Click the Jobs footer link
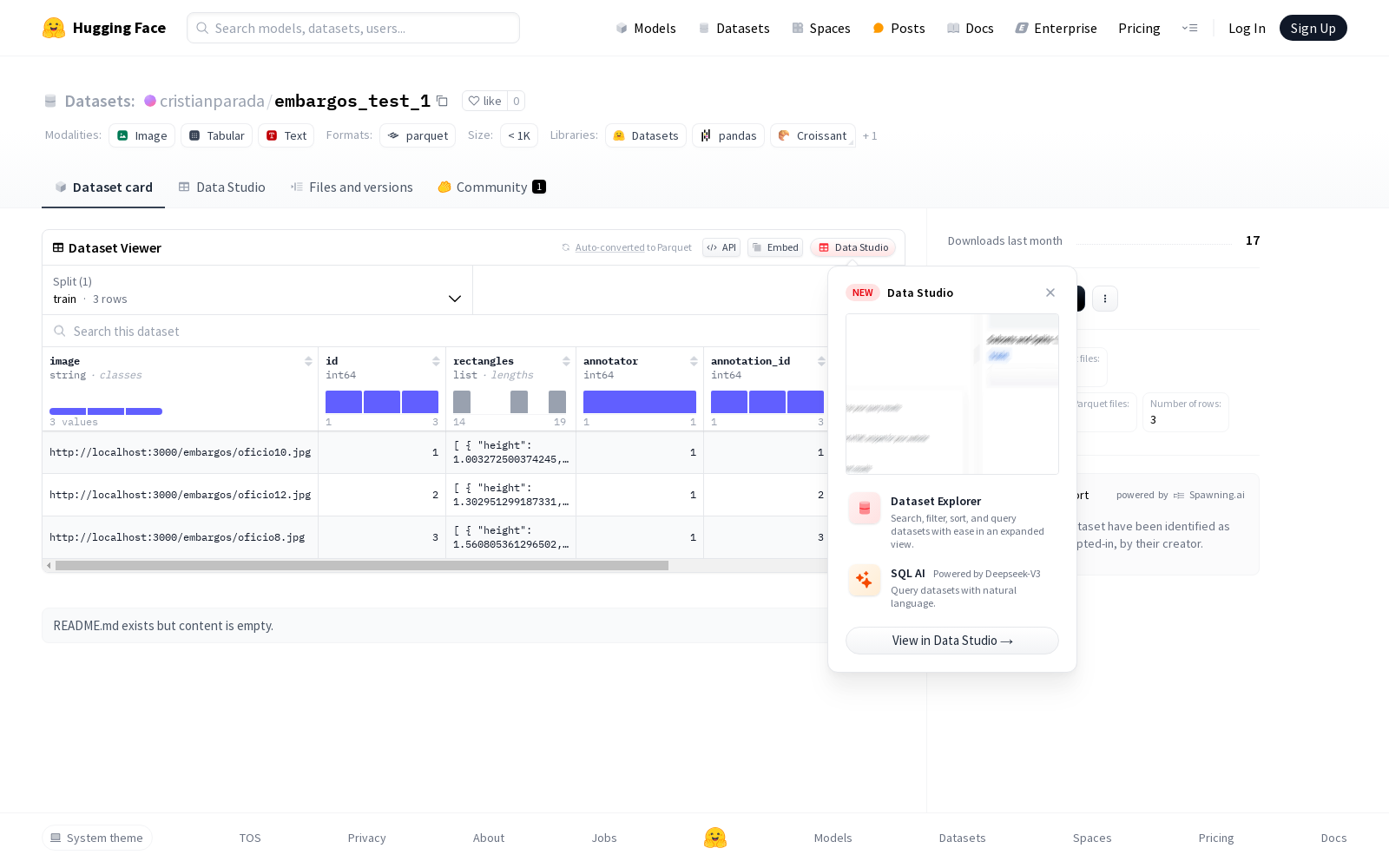Viewport: 1389px width, 868px height. [x=604, y=838]
